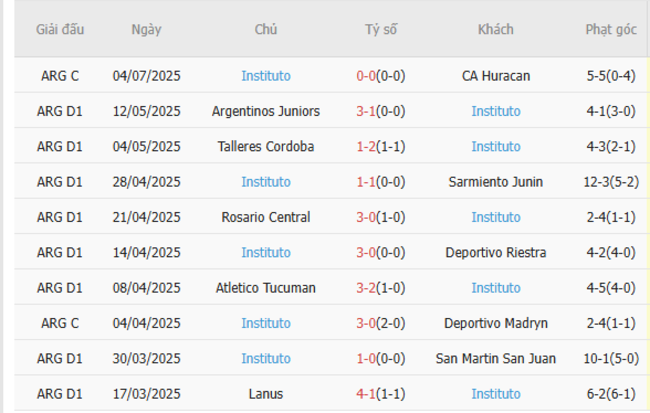Click the 3-2(1-0) score result

pos(380,288)
